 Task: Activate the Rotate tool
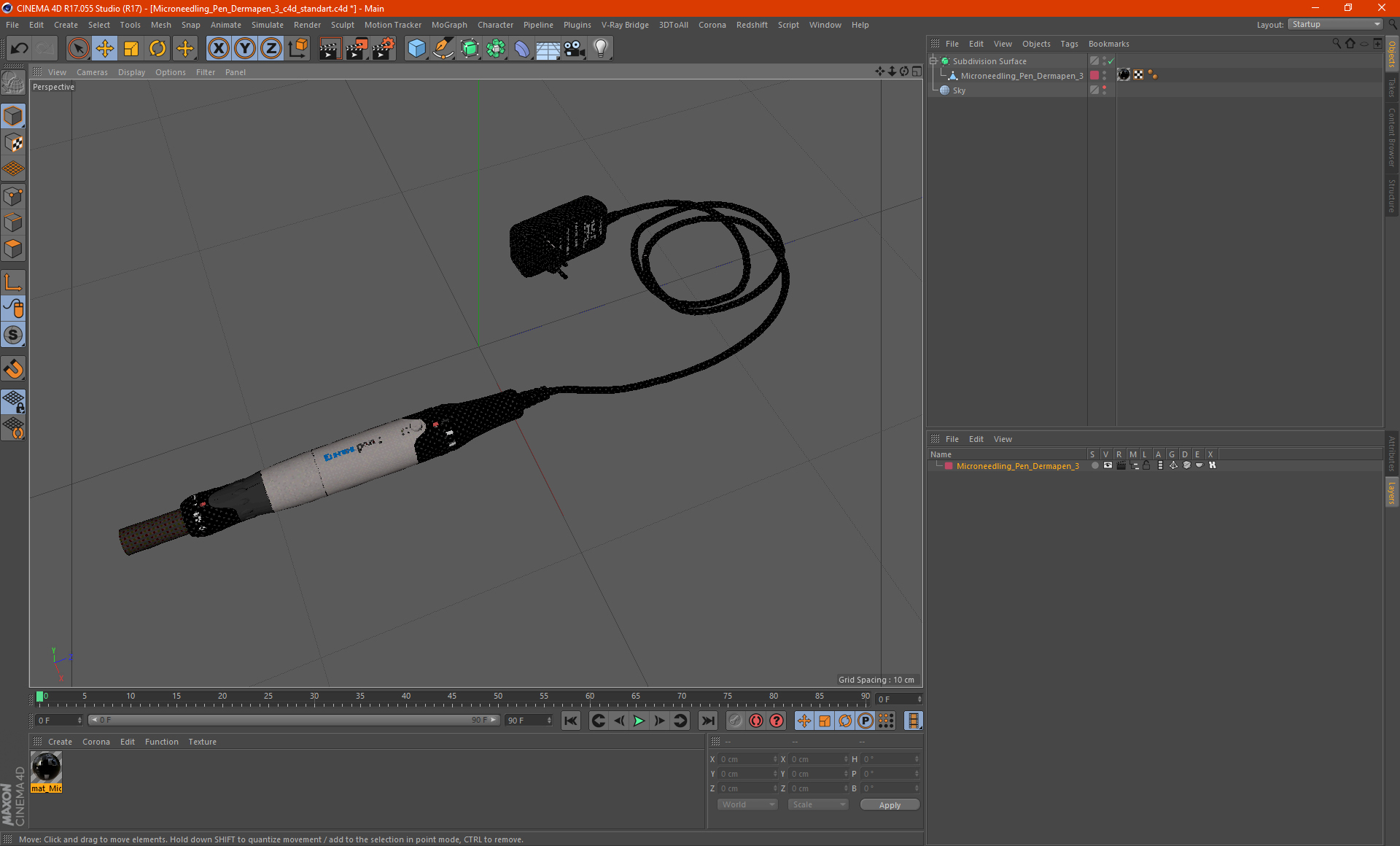[x=157, y=49]
